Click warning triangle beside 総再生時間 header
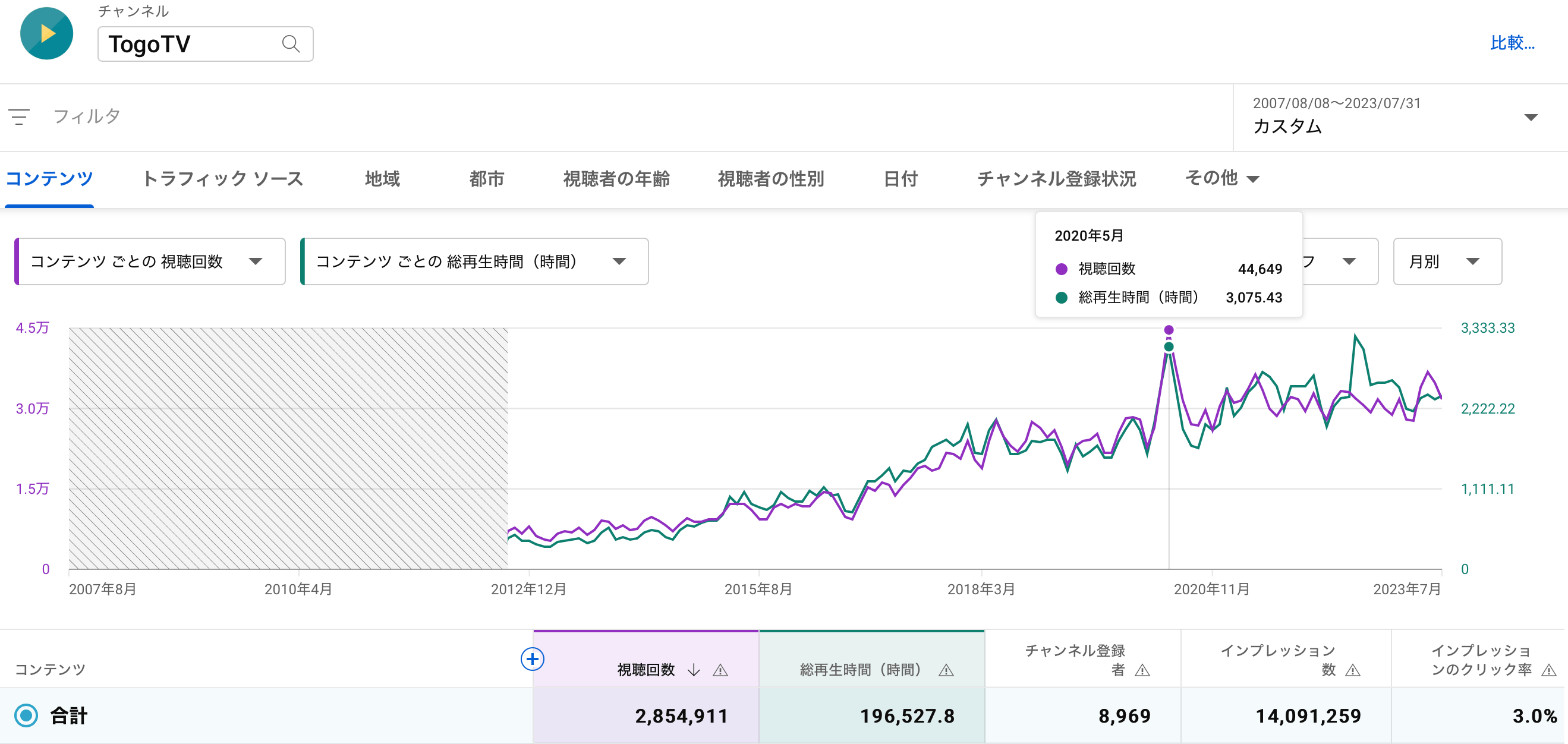 pos(946,670)
